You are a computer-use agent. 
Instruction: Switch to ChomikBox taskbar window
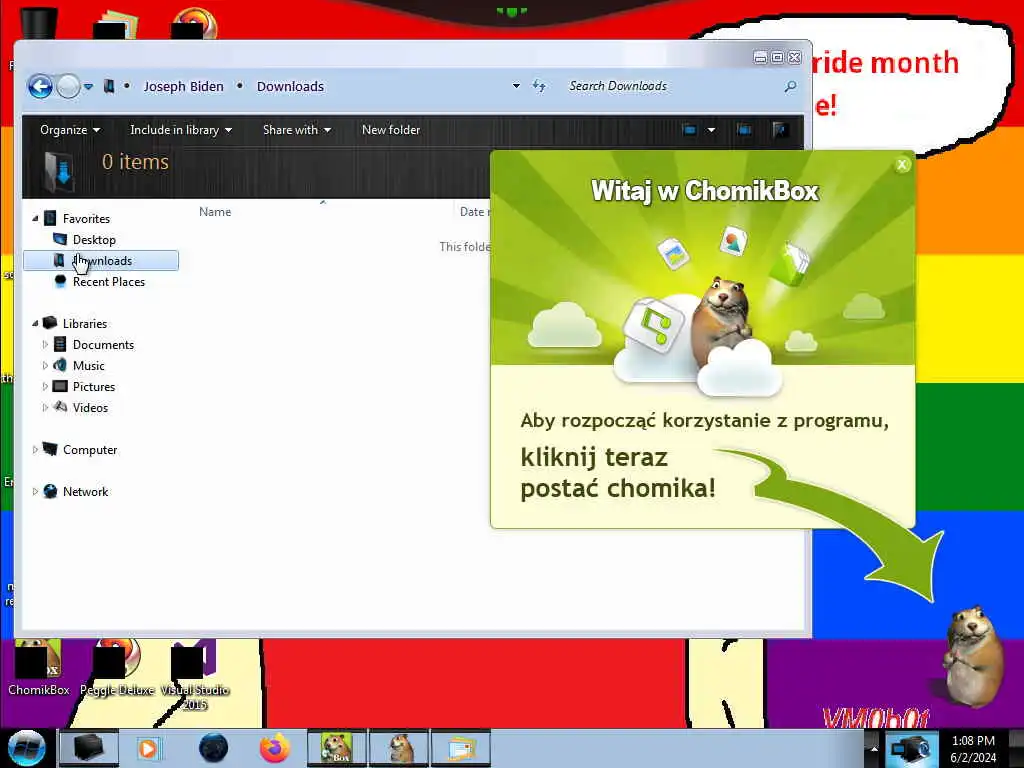point(336,748)
